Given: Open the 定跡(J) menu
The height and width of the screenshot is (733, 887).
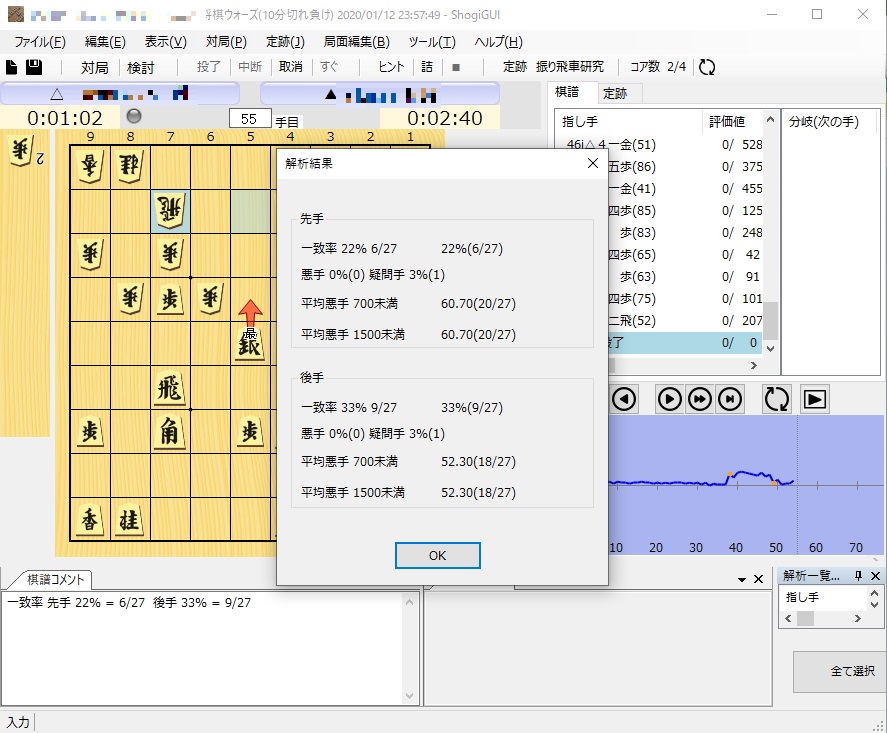Looking at the screenshot, I should tap(285, 42).
